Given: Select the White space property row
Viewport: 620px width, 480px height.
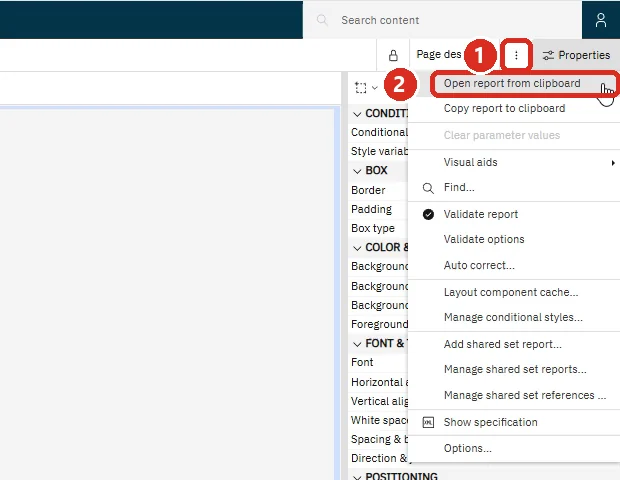Looking at the screenshot, I should [x=378, y=420].
